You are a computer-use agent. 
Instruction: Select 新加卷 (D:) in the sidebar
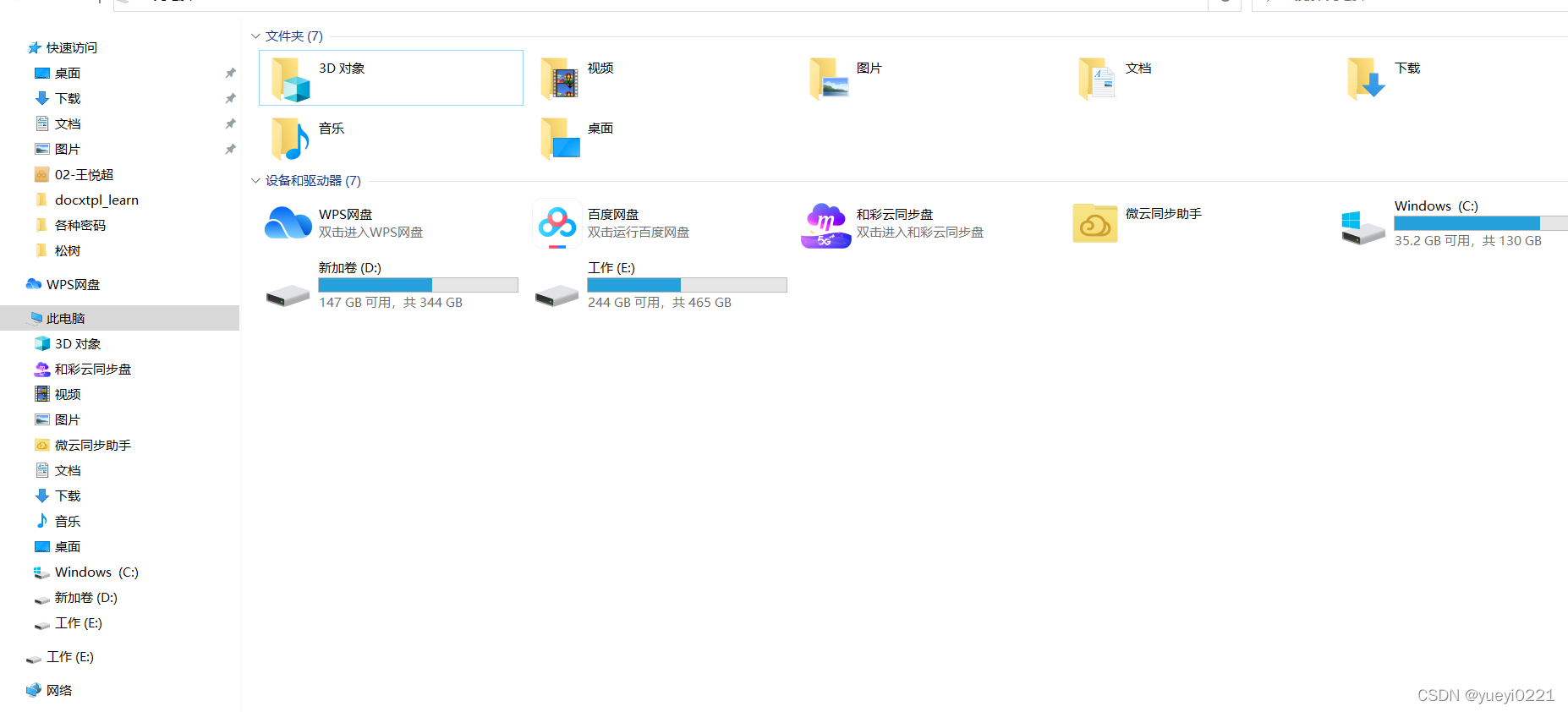click(86, 597)
